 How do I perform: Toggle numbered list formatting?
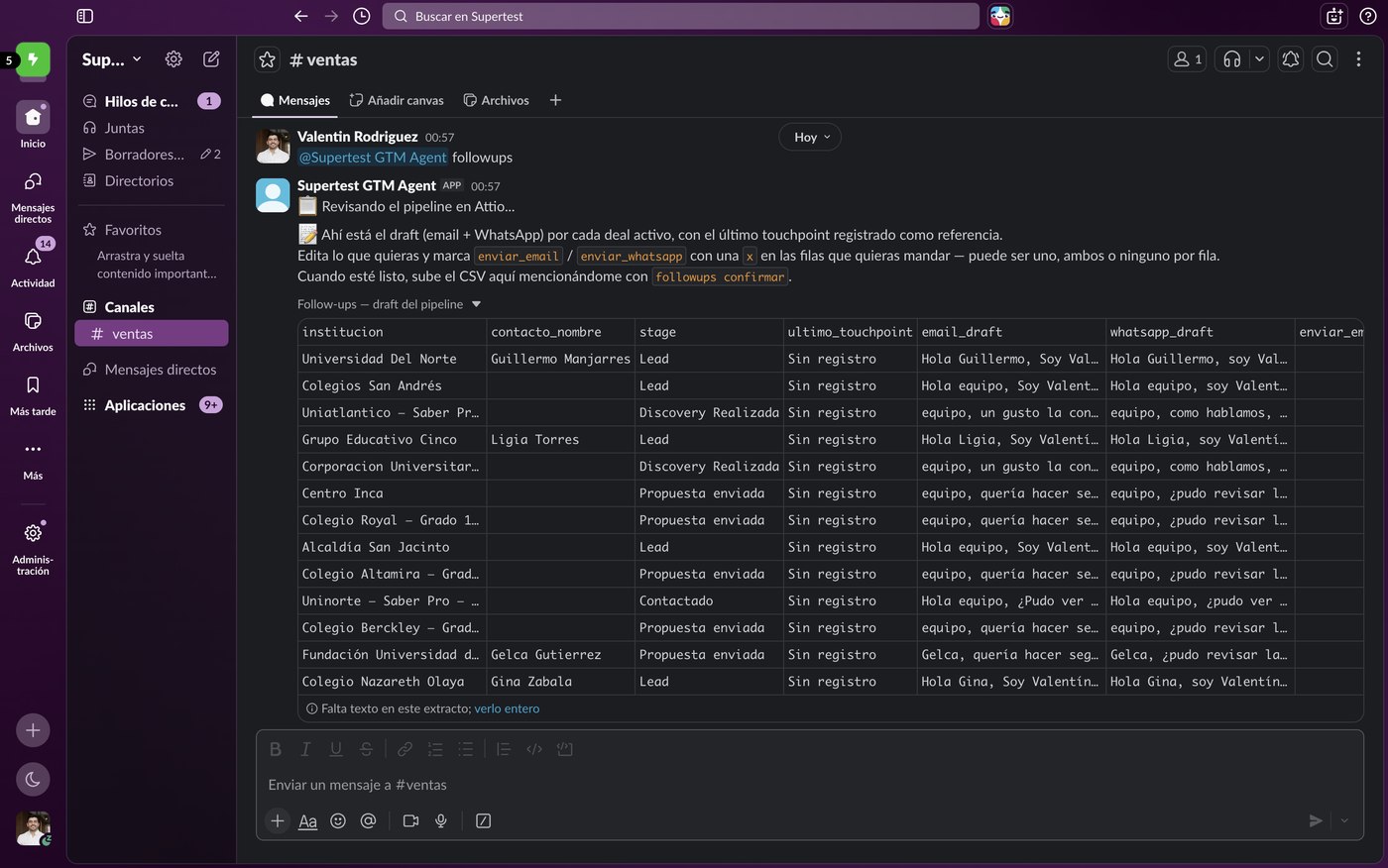pyautogui.click(x=435, y=749)
